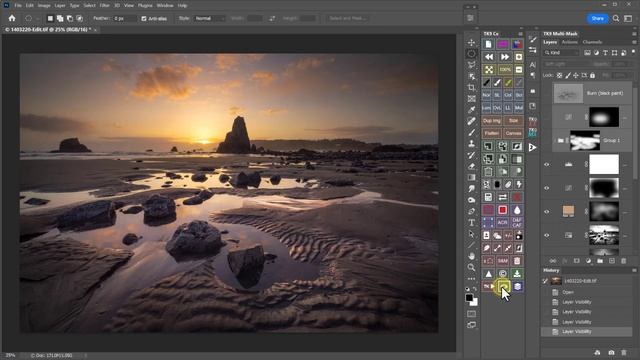Select the Crop tool
The image size is (640, 360).
(471, 88)
